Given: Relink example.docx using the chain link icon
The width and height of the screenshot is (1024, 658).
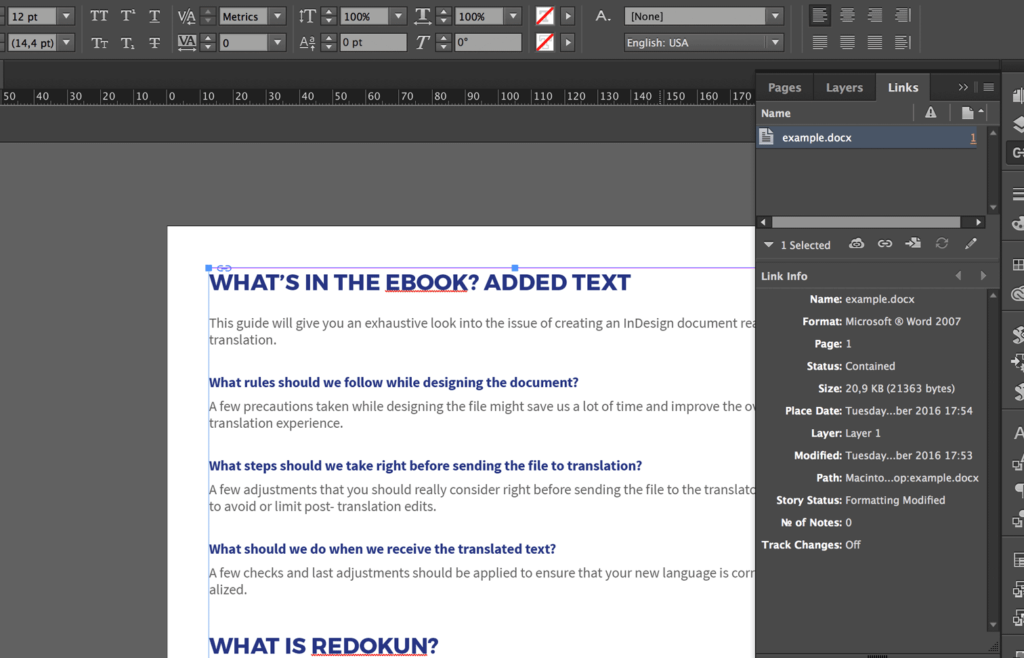Looking at the screenshot, I should pos(885,243).
